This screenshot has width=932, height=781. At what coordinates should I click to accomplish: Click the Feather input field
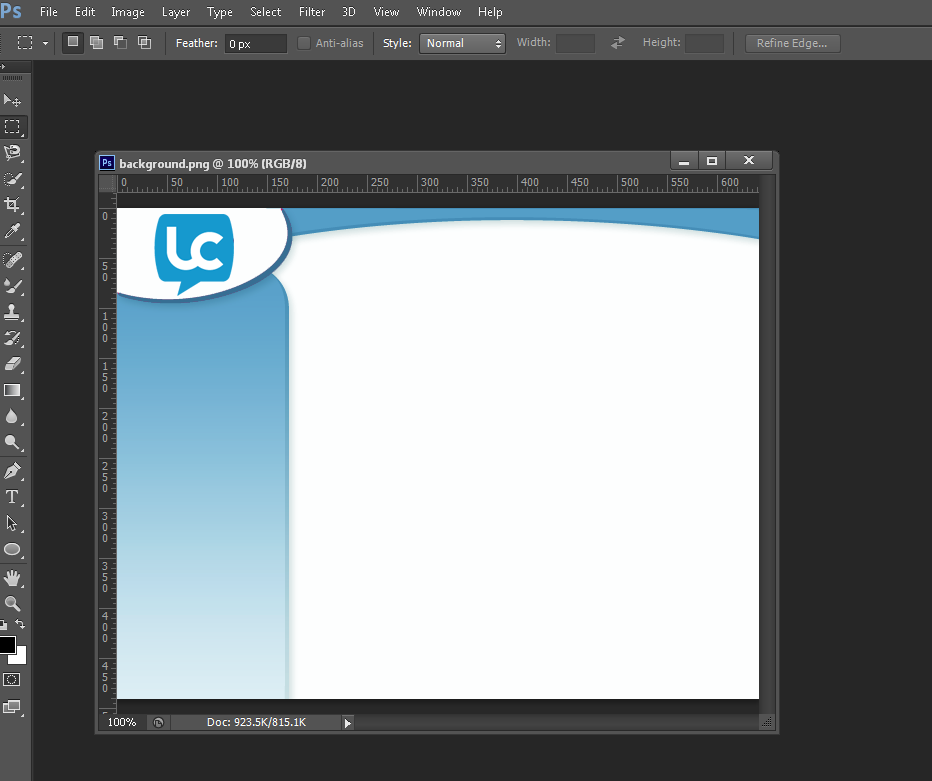255,43
